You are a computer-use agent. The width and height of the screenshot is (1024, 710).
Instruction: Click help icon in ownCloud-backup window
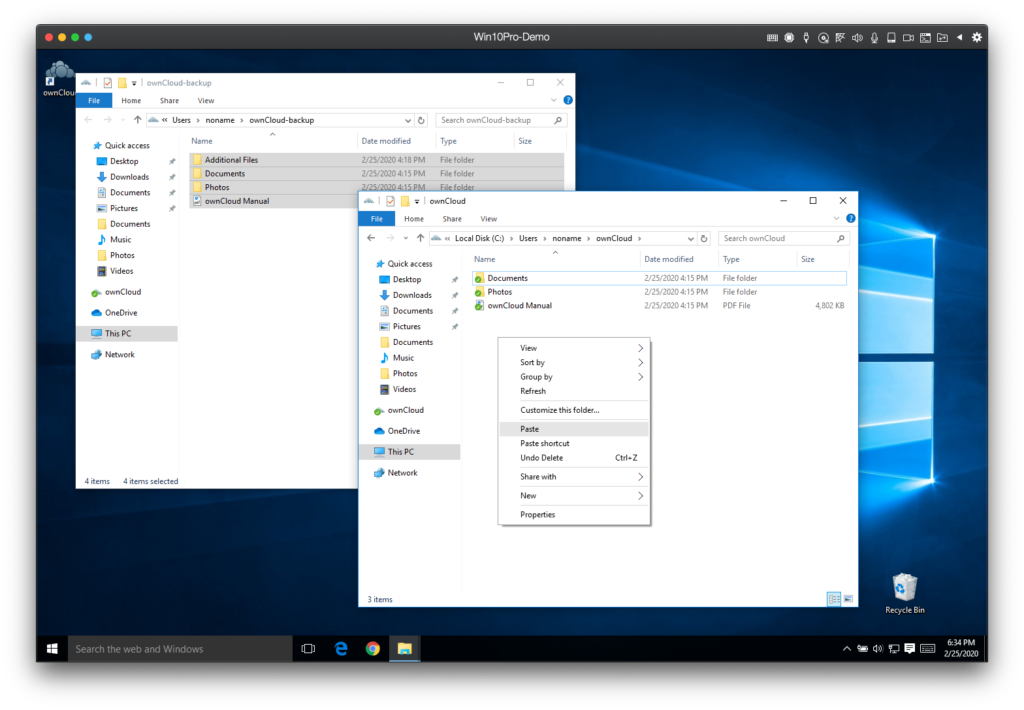pos(568,100)
